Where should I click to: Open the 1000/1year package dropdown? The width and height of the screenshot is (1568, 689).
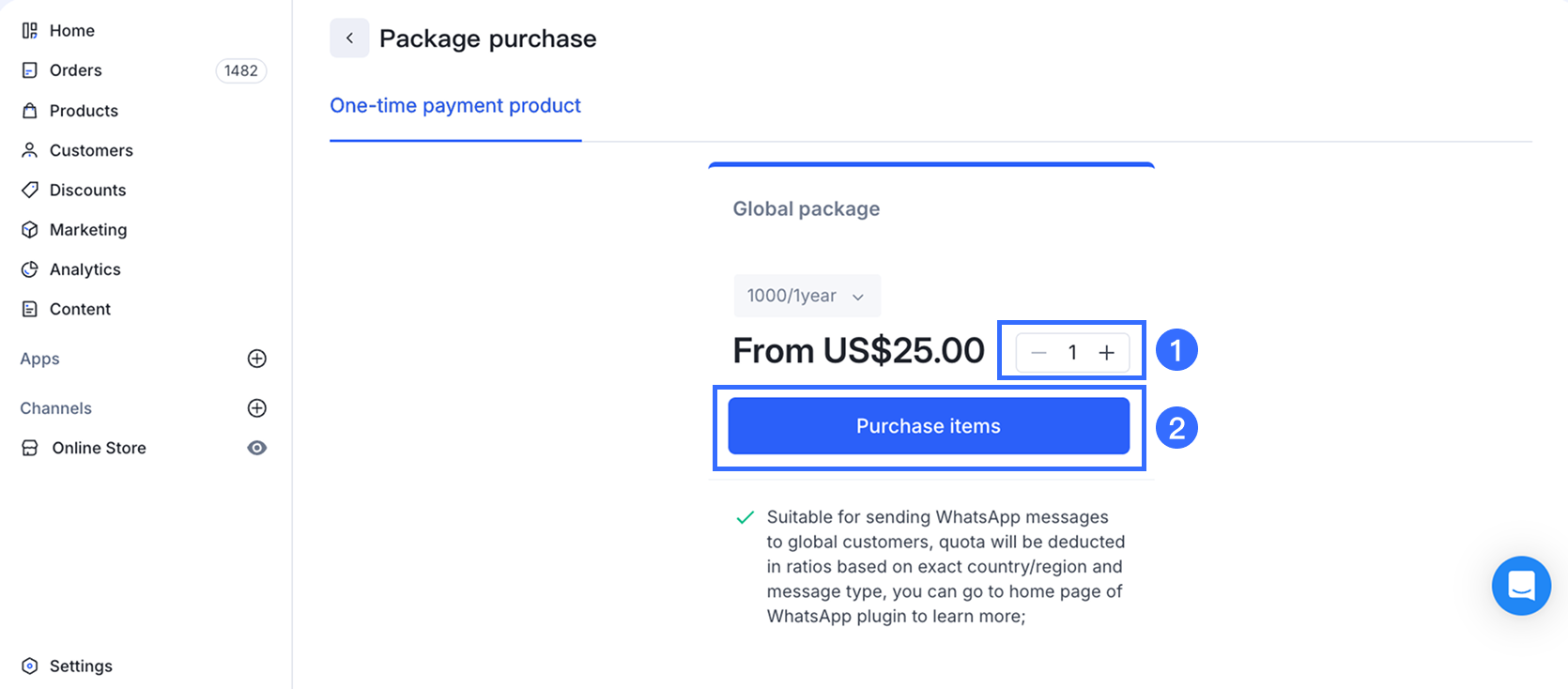point(807,296)
